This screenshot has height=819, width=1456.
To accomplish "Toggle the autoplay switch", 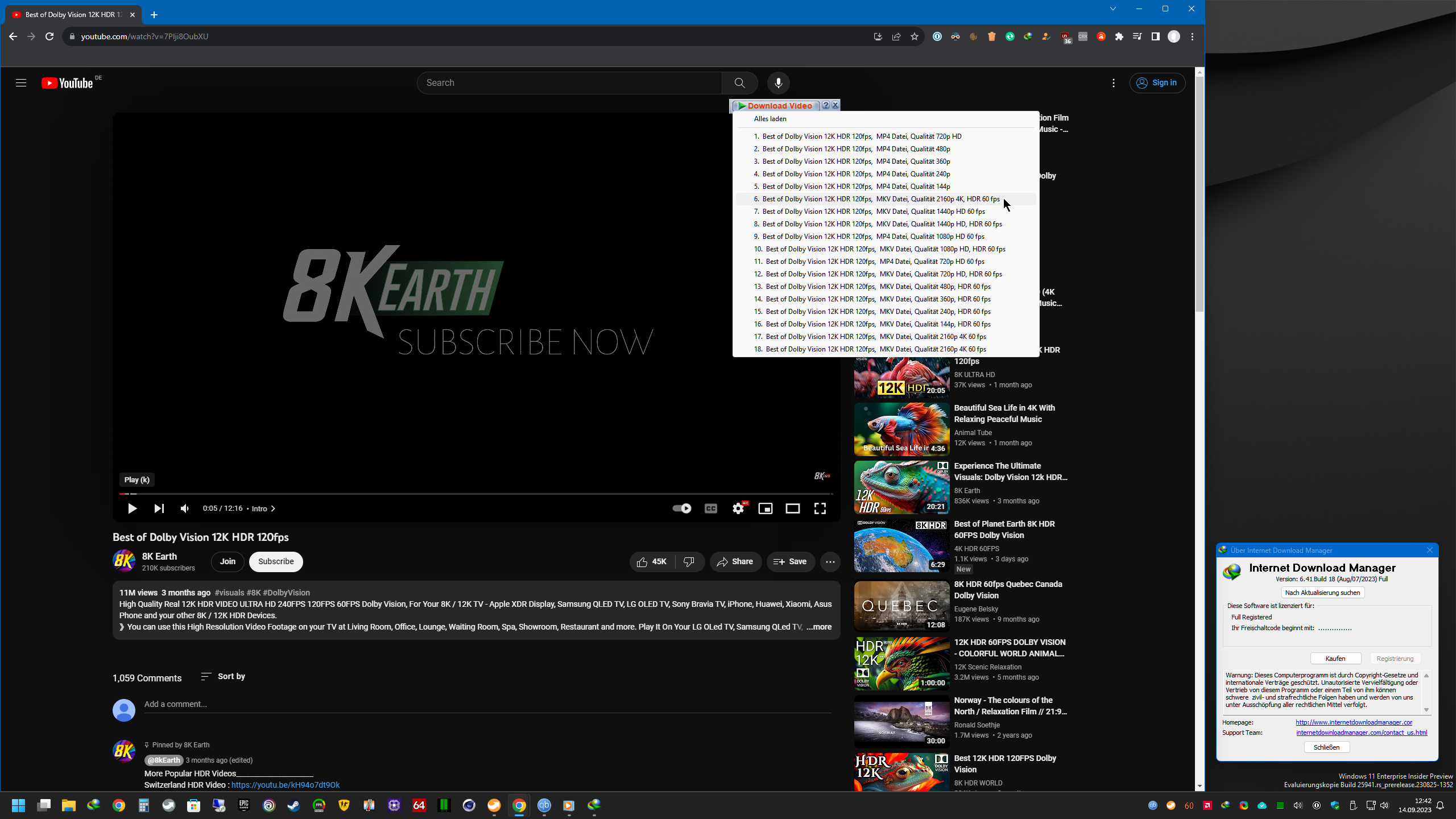I will [x=681, y=508].
